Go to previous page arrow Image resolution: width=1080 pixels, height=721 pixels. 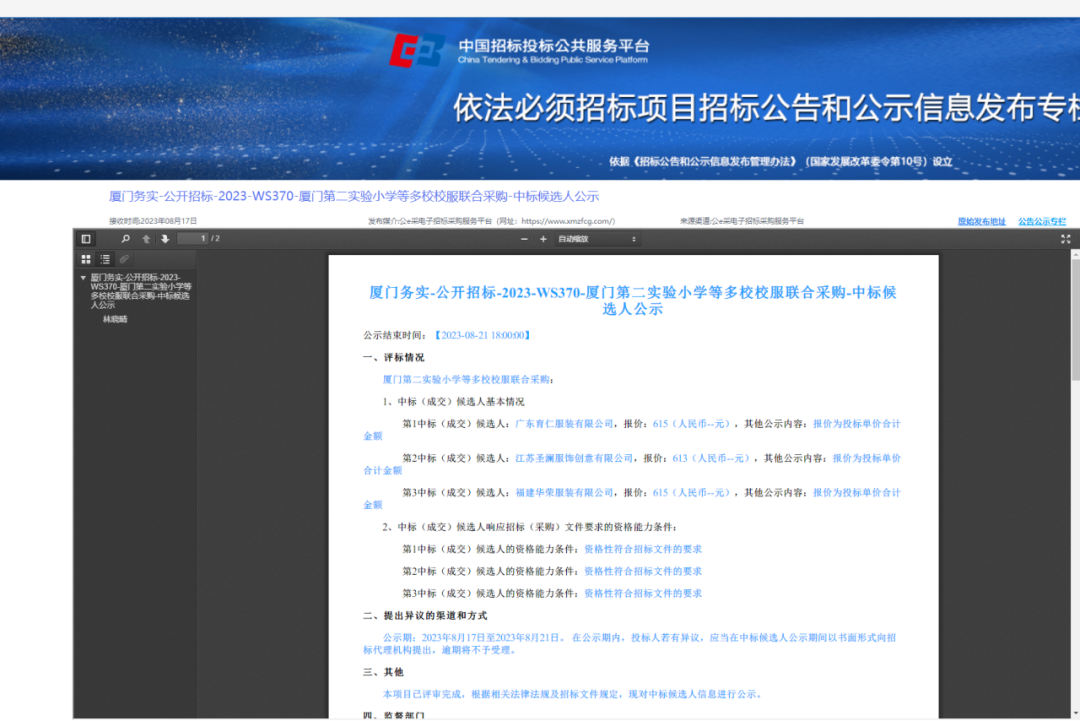click(146, 239)
